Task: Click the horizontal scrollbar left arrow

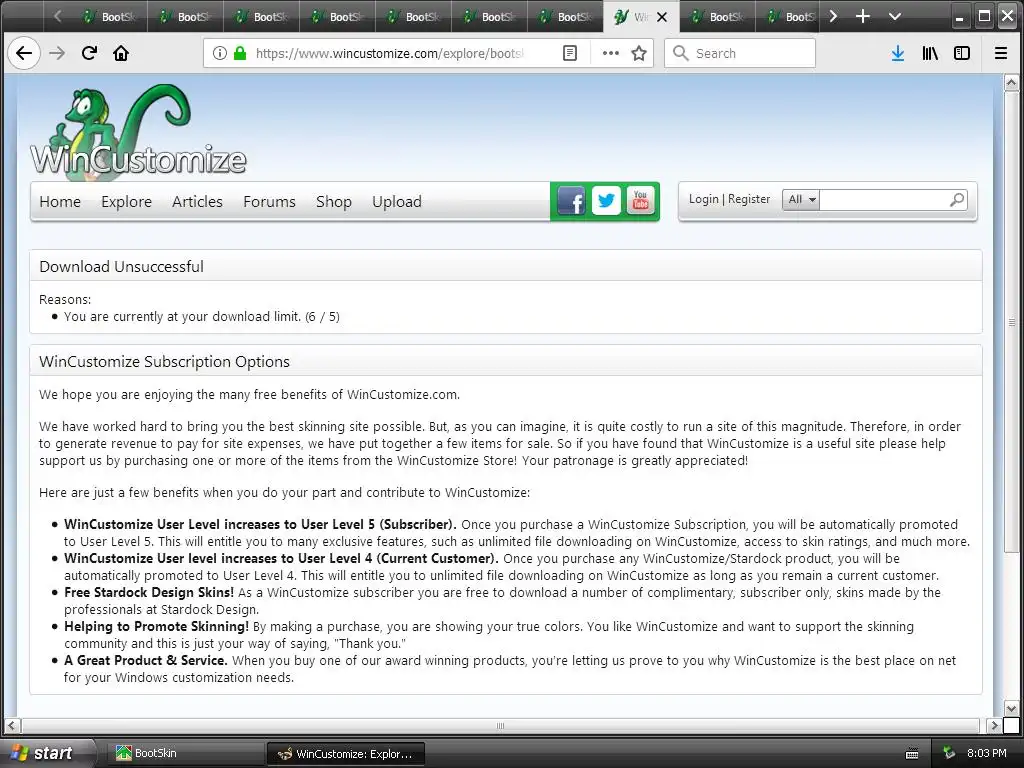Action: [x=12, y=726]
